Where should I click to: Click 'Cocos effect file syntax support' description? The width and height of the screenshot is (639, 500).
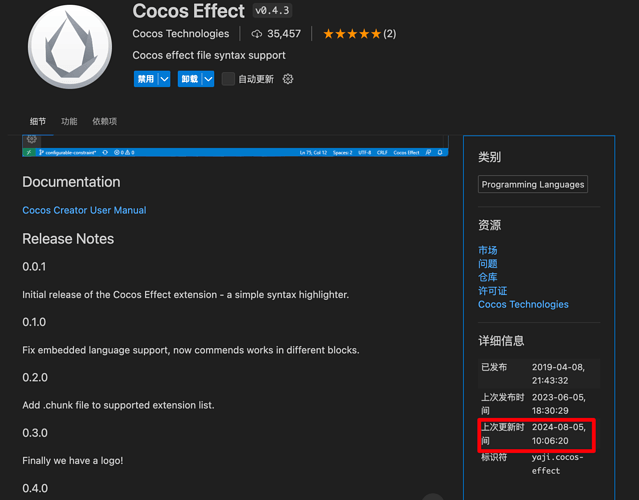209,55
